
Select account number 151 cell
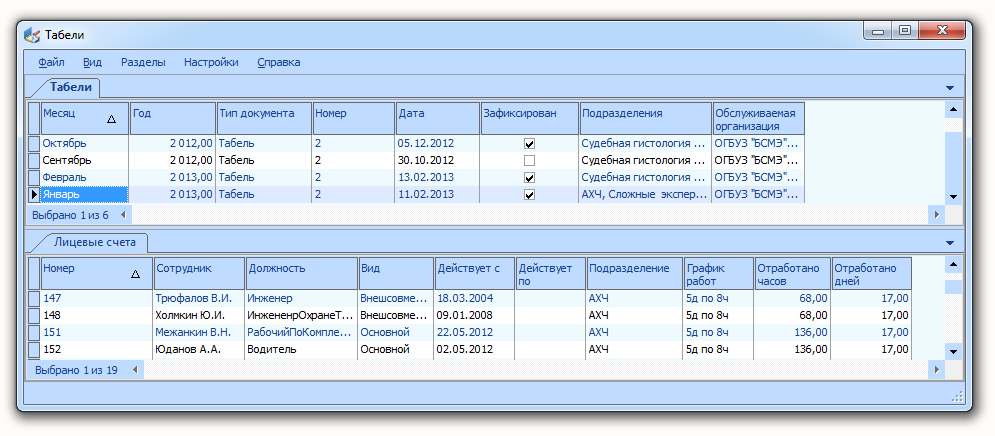[97, 333]
